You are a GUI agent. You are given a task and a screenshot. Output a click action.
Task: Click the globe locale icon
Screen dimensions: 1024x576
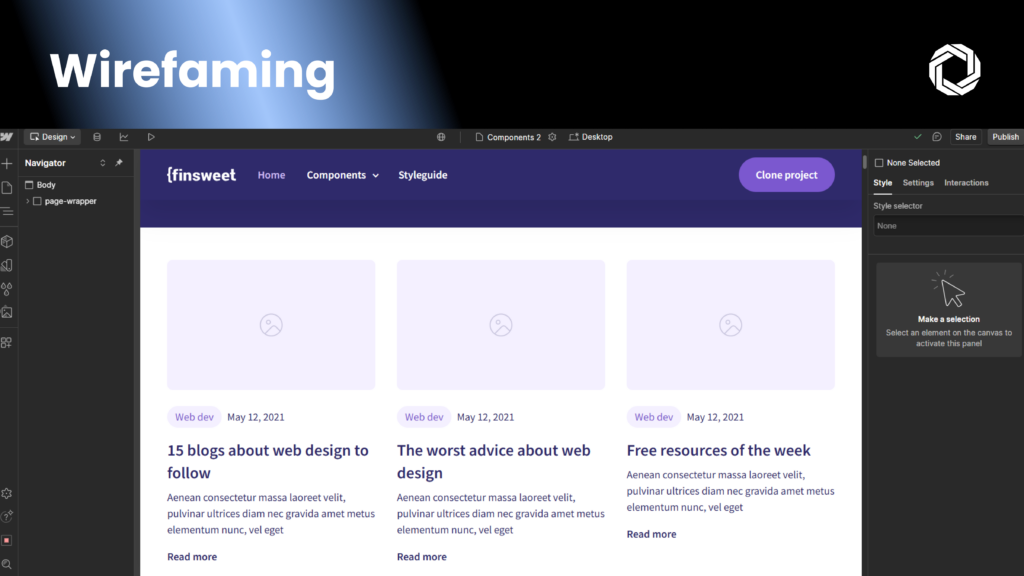click(441, 137)
